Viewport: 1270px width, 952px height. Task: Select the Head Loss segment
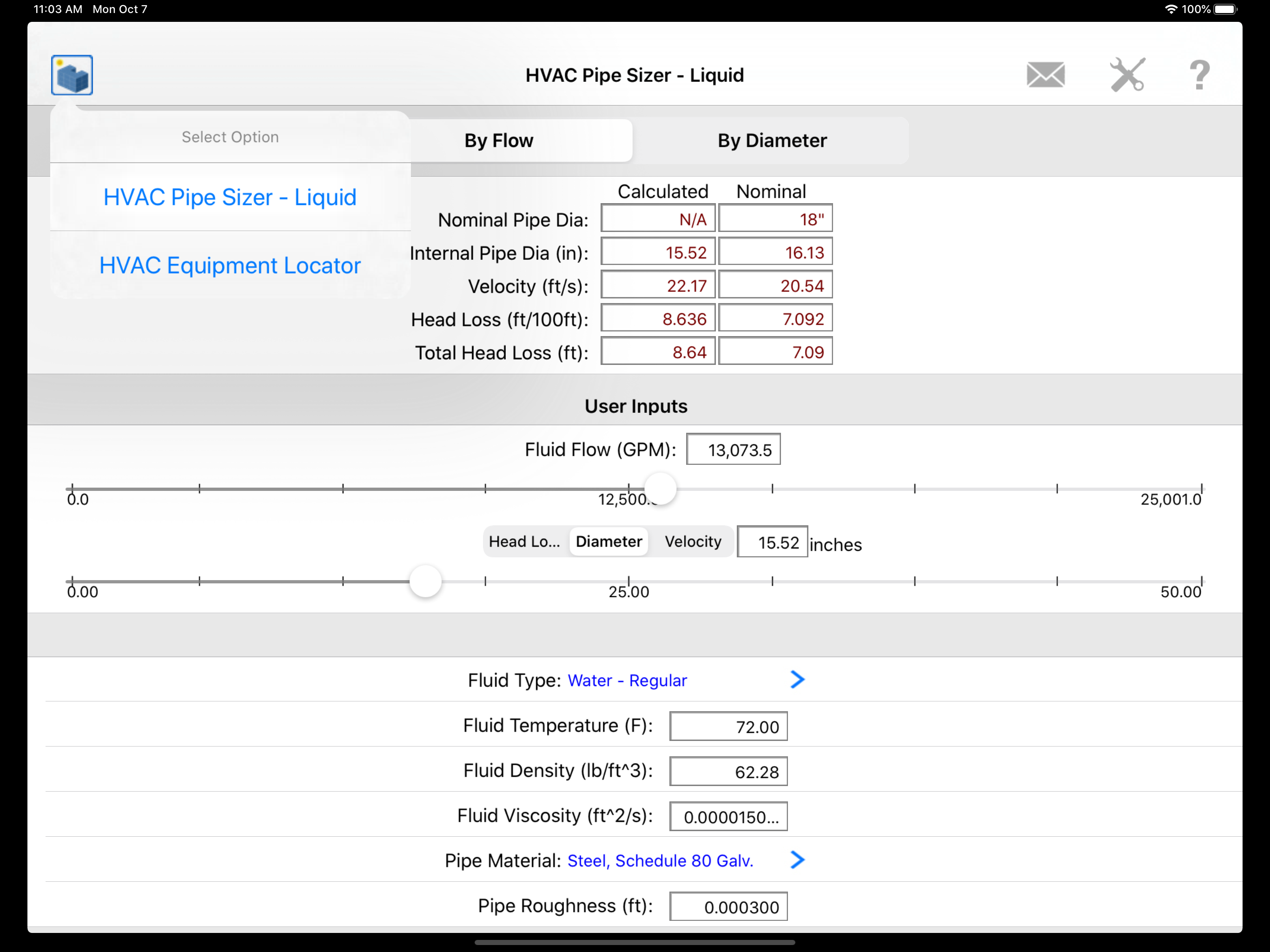[x=524, y=542]
